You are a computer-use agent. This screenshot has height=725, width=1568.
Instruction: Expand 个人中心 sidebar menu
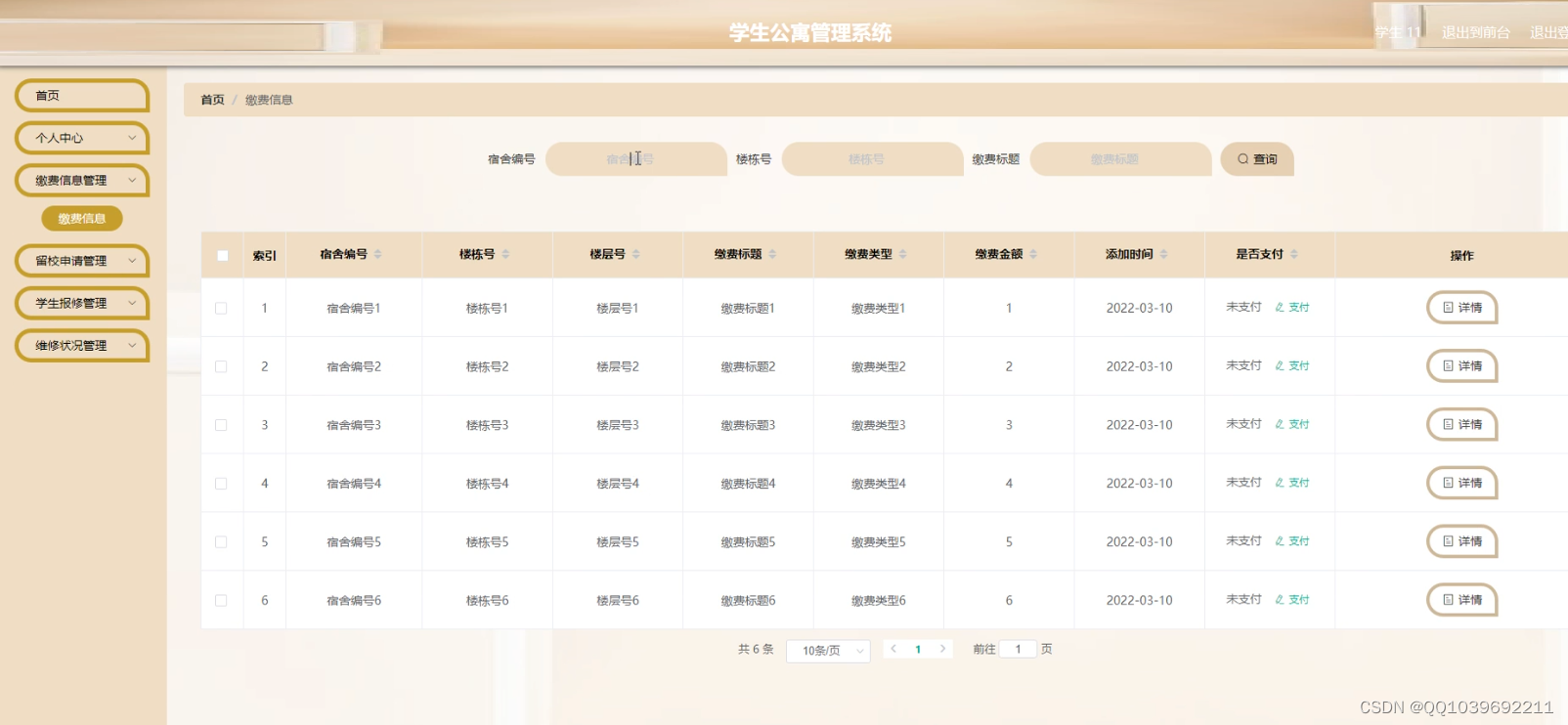[82, 138]
